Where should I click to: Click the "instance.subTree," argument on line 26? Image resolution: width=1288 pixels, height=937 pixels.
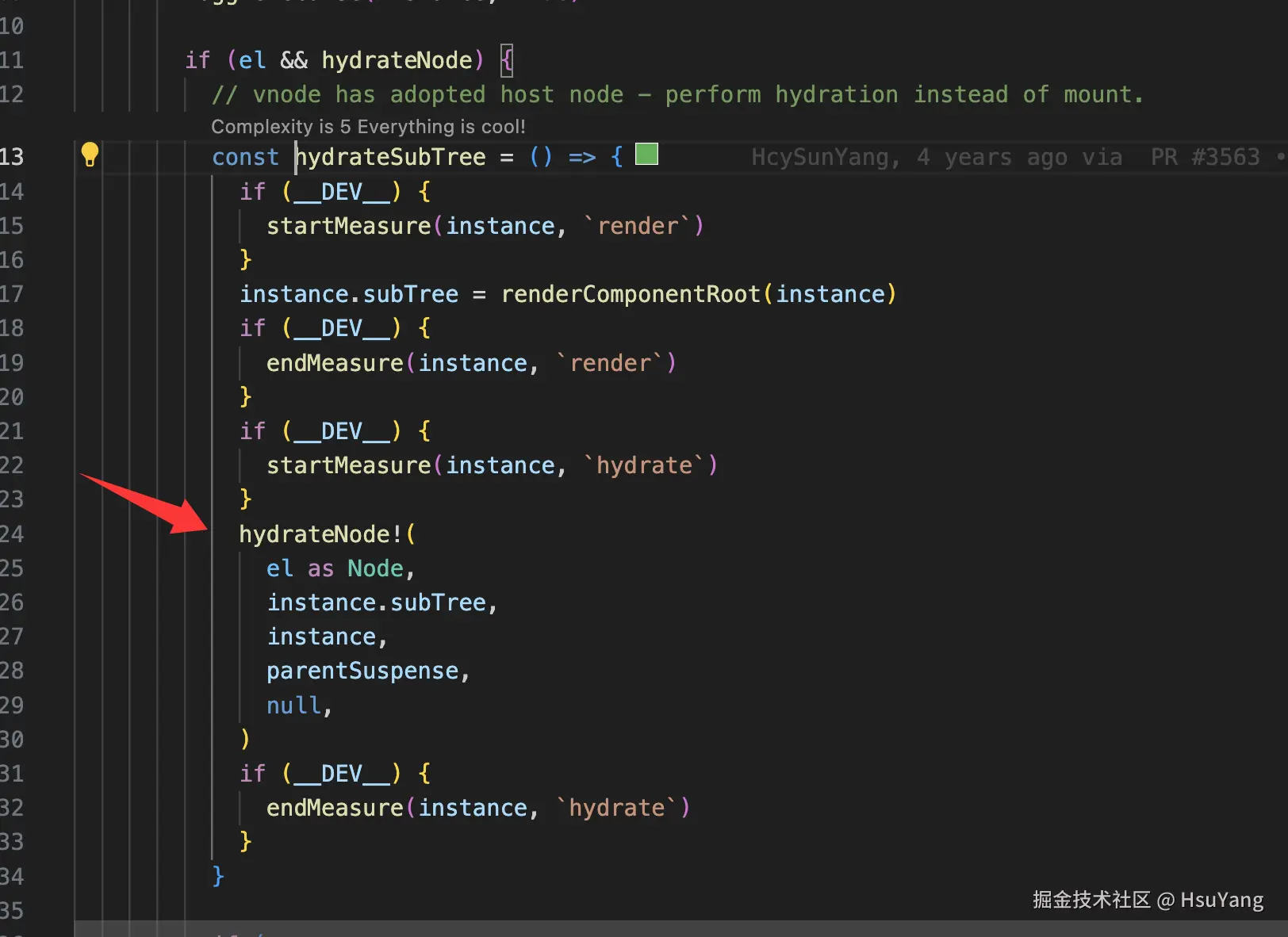[382, 603]
